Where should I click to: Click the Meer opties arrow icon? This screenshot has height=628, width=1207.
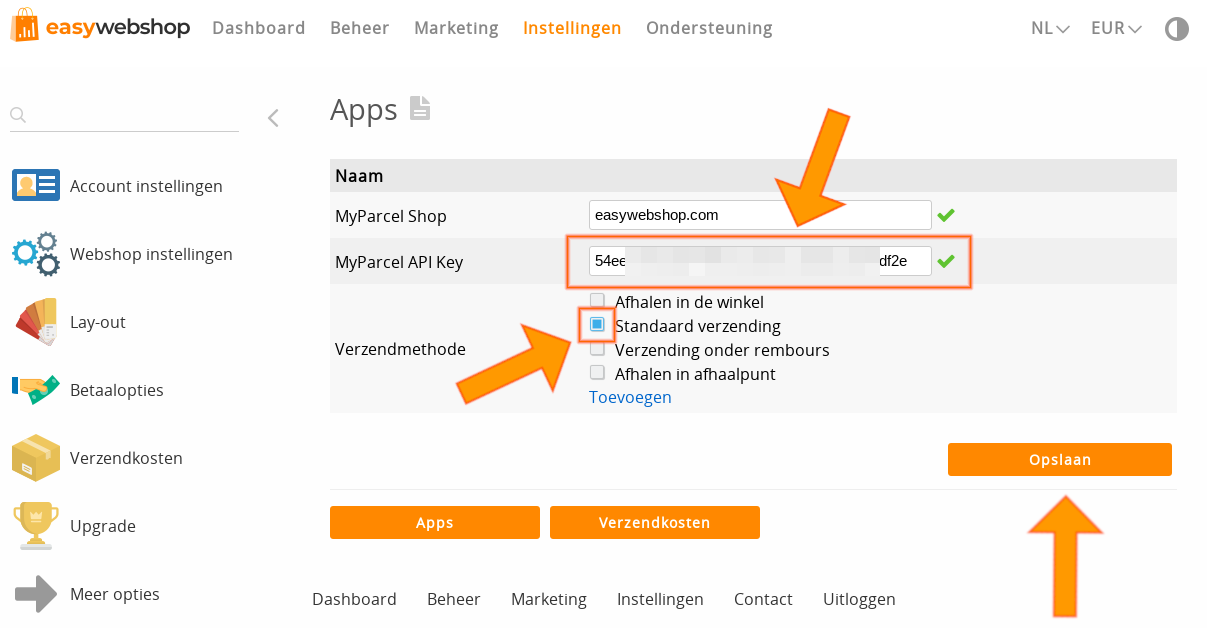(x=36, y=593)
